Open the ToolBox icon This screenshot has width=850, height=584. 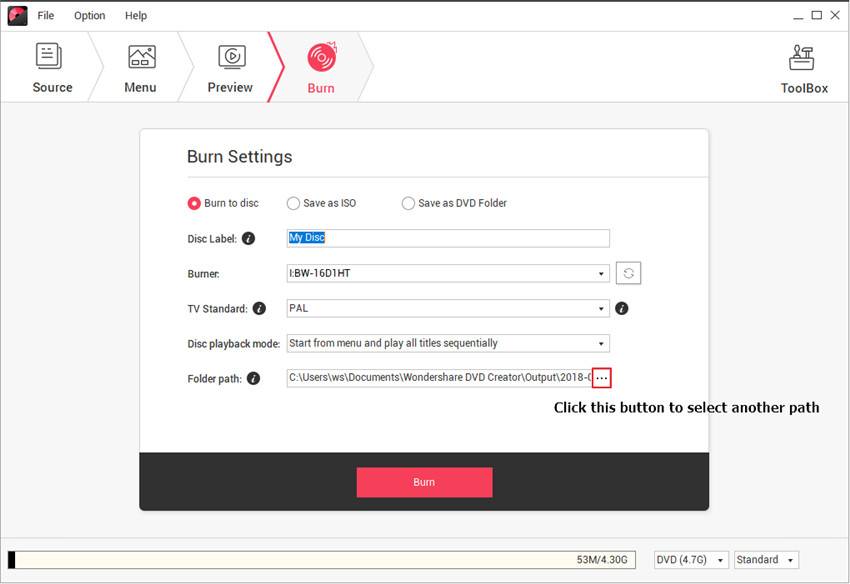click(802, 57)
